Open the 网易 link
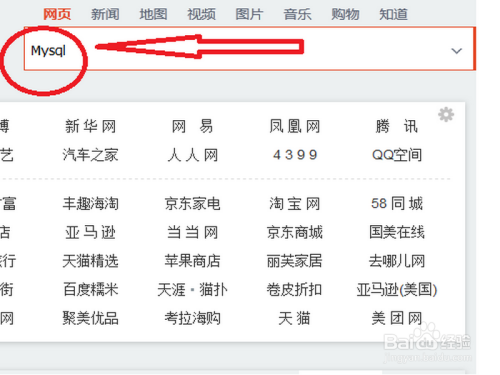Viewport: 500px width, 375px height. point(192,127)
